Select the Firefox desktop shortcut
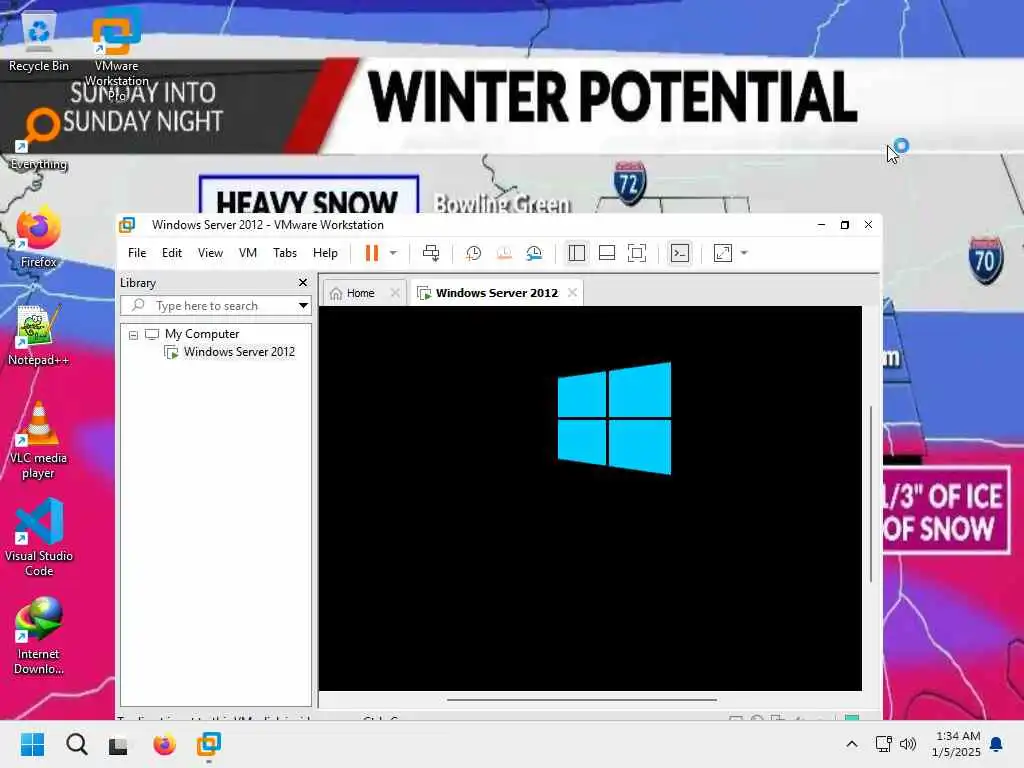Screen dimensions: 1024x768 coord(39,236)
